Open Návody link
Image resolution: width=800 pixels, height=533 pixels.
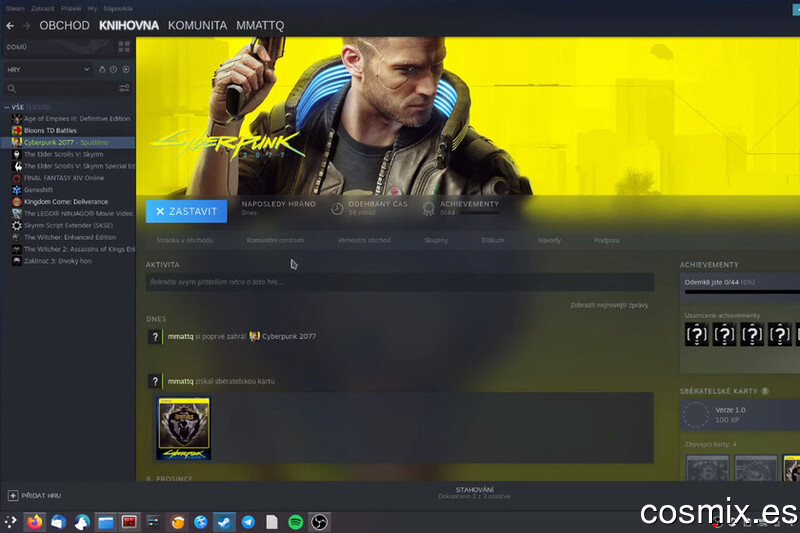click(549, 240)
